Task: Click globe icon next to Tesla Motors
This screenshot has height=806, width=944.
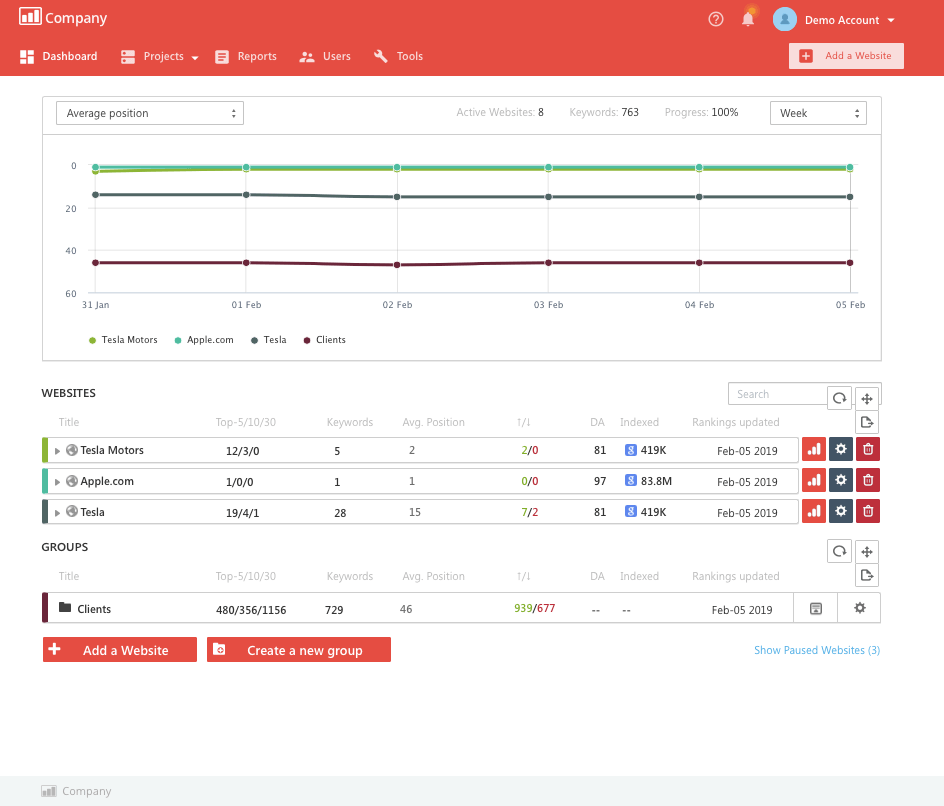Action: (72, 450)
